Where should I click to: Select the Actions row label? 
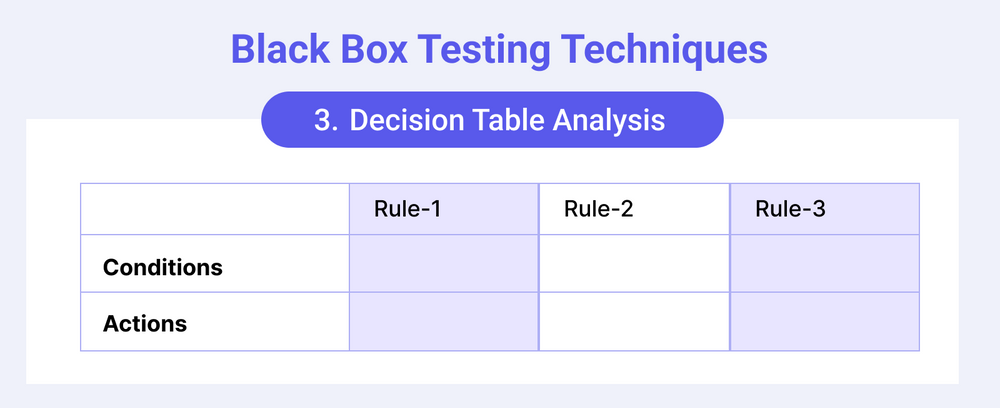click(145, 324)
